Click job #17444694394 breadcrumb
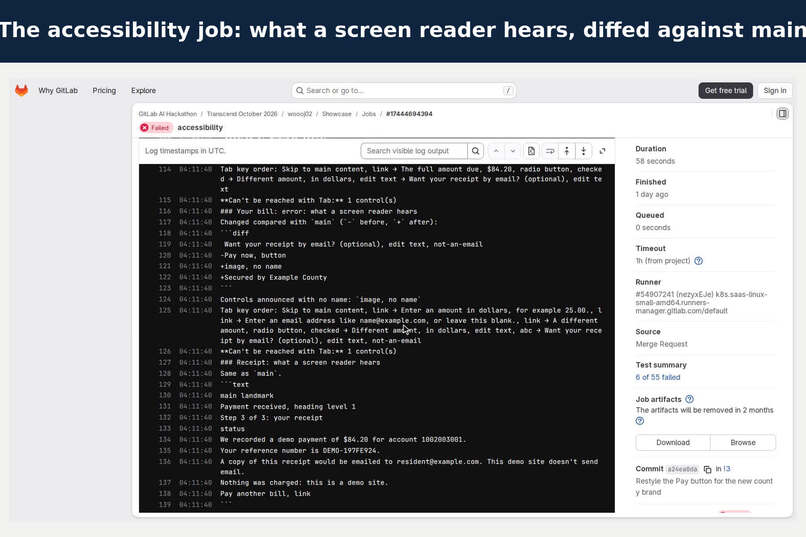This screenshot has height=537, width=806. tap(409, 114)
